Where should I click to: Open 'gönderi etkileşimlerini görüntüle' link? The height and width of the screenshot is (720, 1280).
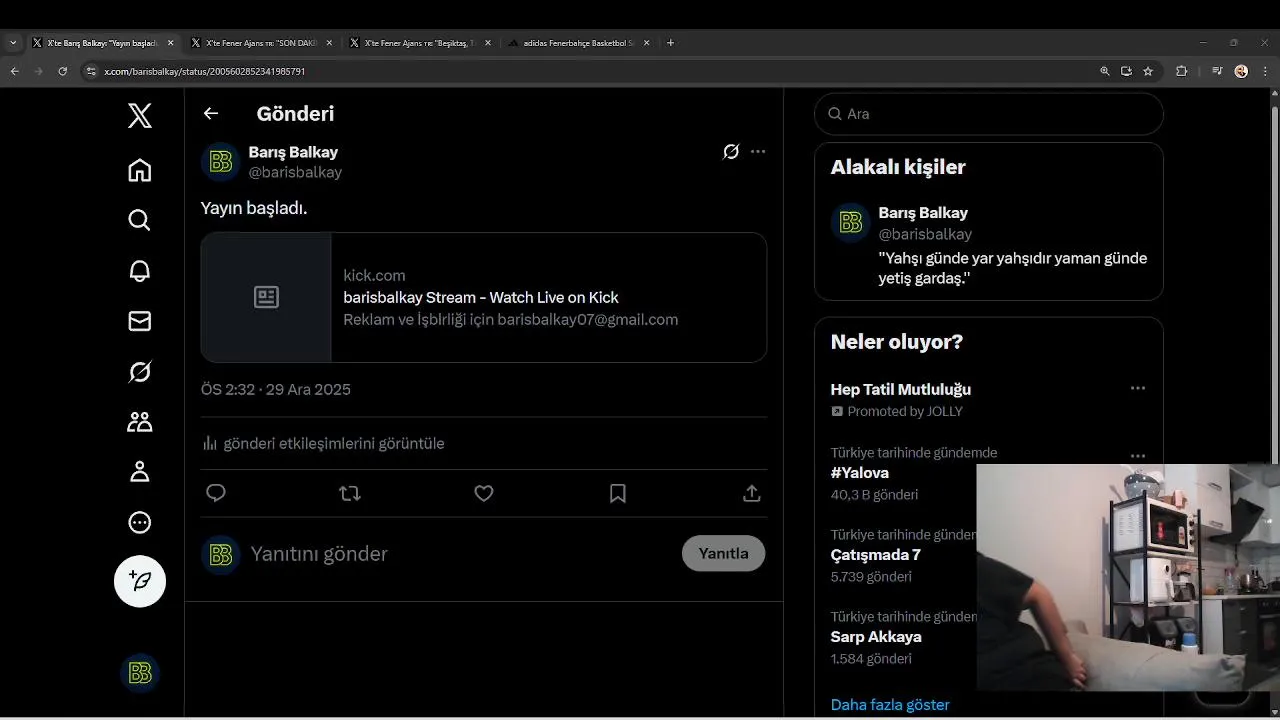(334, 443)
